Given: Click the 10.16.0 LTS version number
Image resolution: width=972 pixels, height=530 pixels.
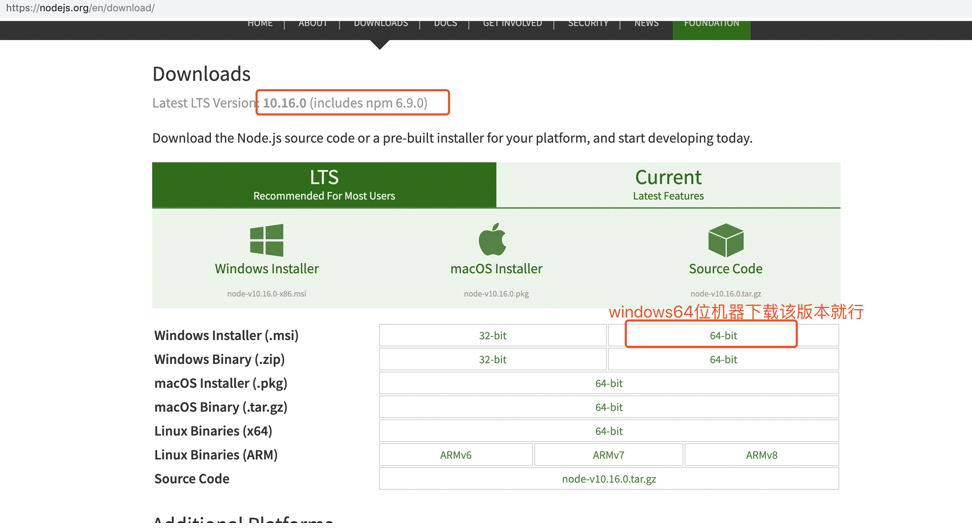Looking at the screenshot, I should click(285, 103).
